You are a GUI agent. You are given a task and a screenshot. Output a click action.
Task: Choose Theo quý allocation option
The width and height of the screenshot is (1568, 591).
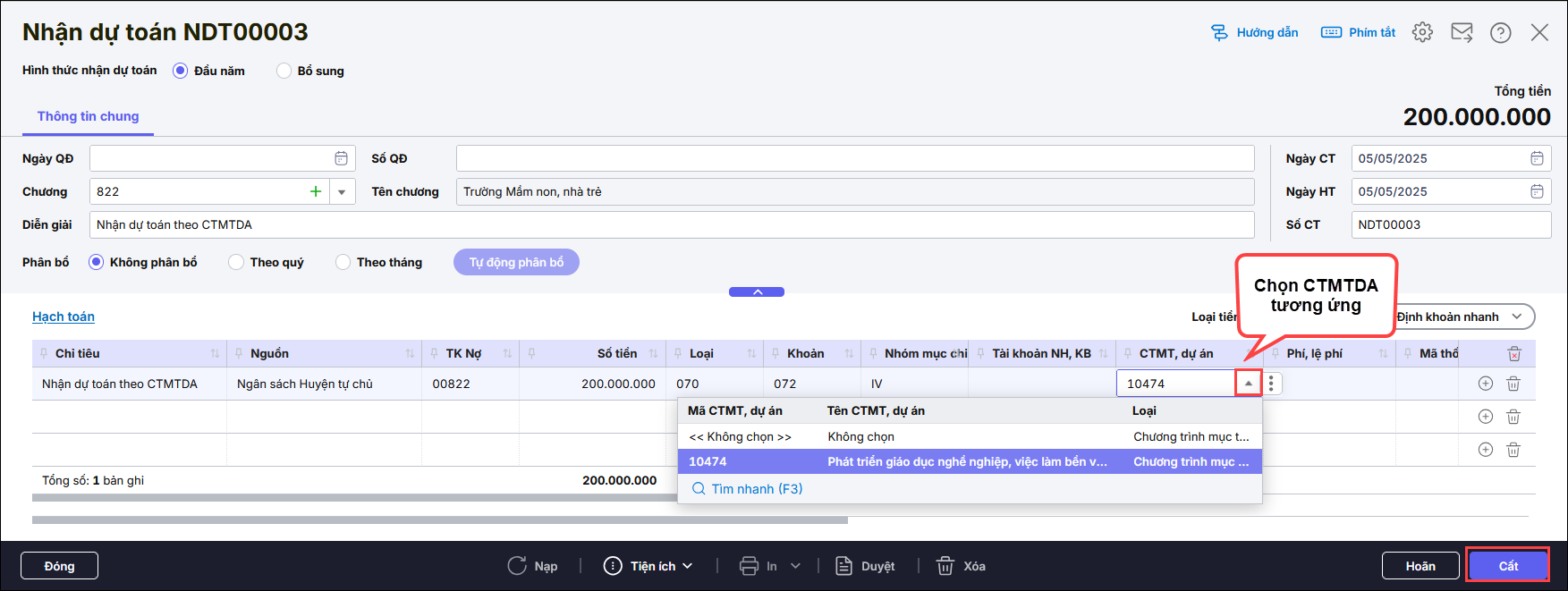(236, 262)
